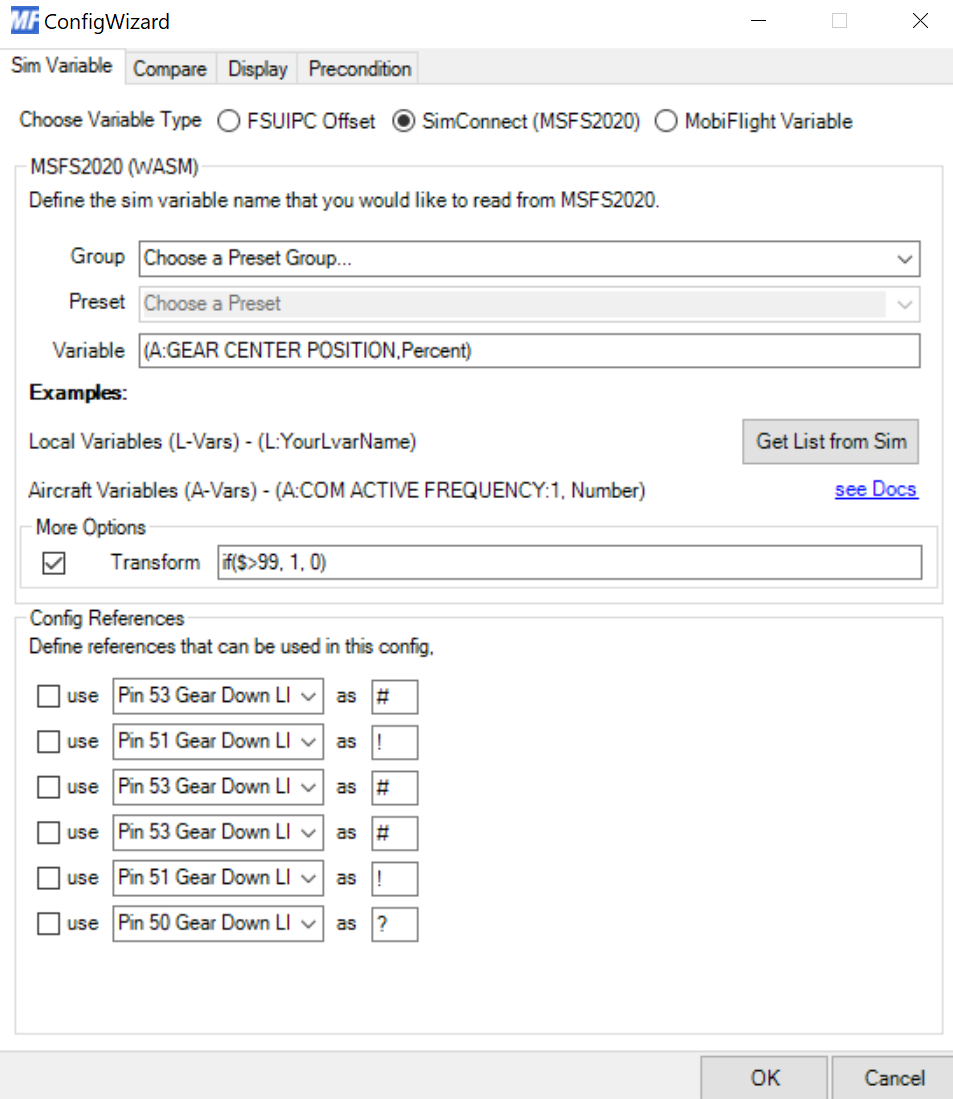Dismiss dialog with the Cancel button
Image resolution: width=953 pixels, height=1099 pixels.
click(x=894, y=1078)
